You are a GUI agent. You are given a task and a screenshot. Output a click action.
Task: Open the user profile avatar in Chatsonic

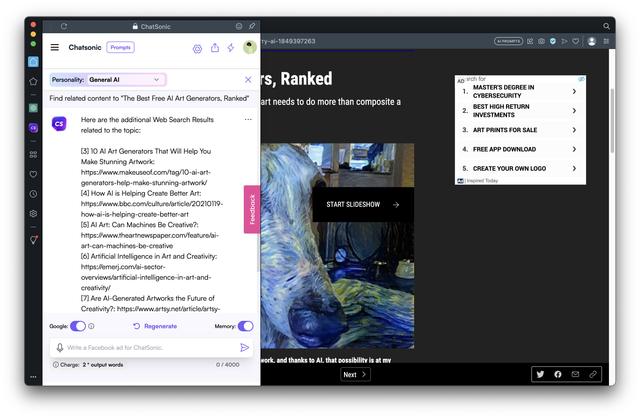point(249,47)
